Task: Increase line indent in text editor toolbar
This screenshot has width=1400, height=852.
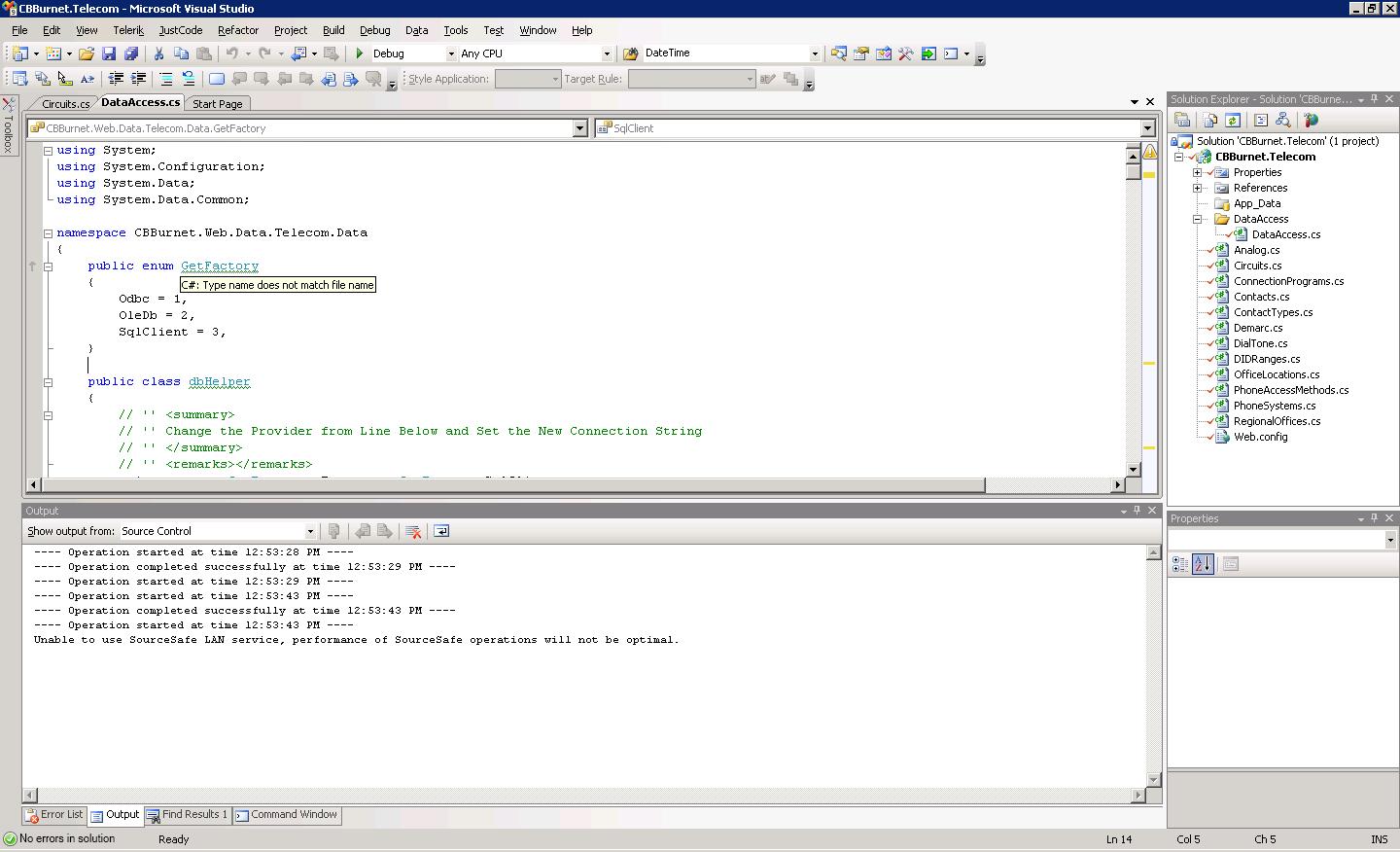Action: tap(138, 79)
